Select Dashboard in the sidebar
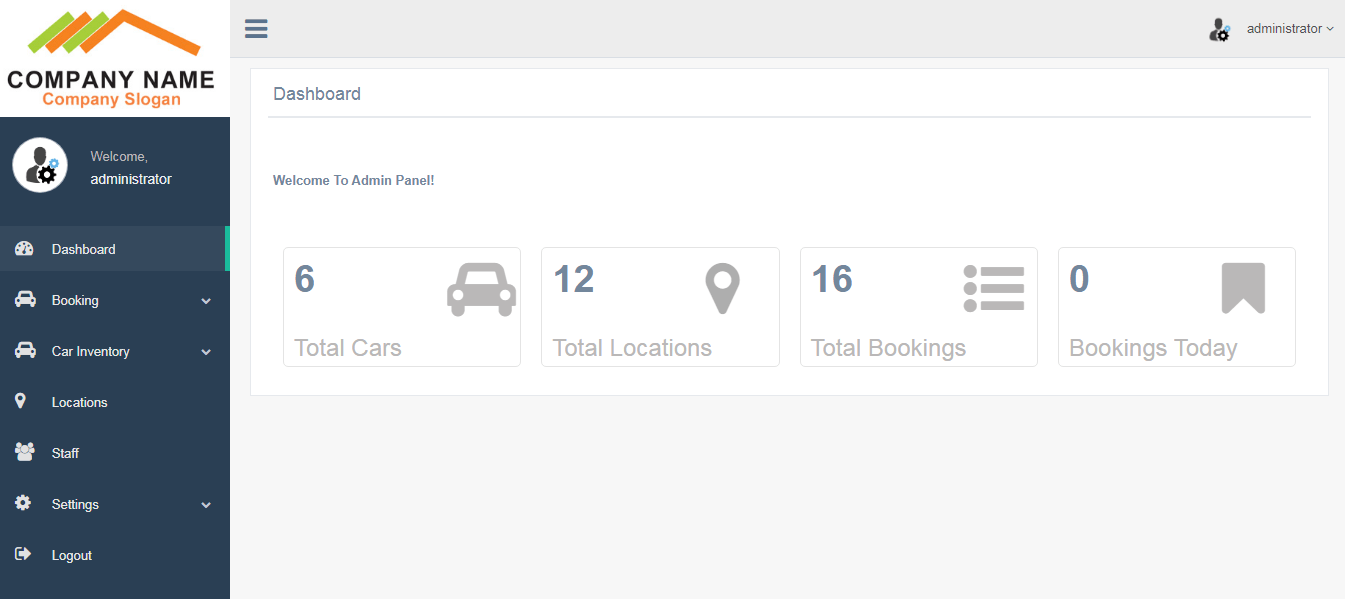The image size is (1345, 599). (83, 248)
